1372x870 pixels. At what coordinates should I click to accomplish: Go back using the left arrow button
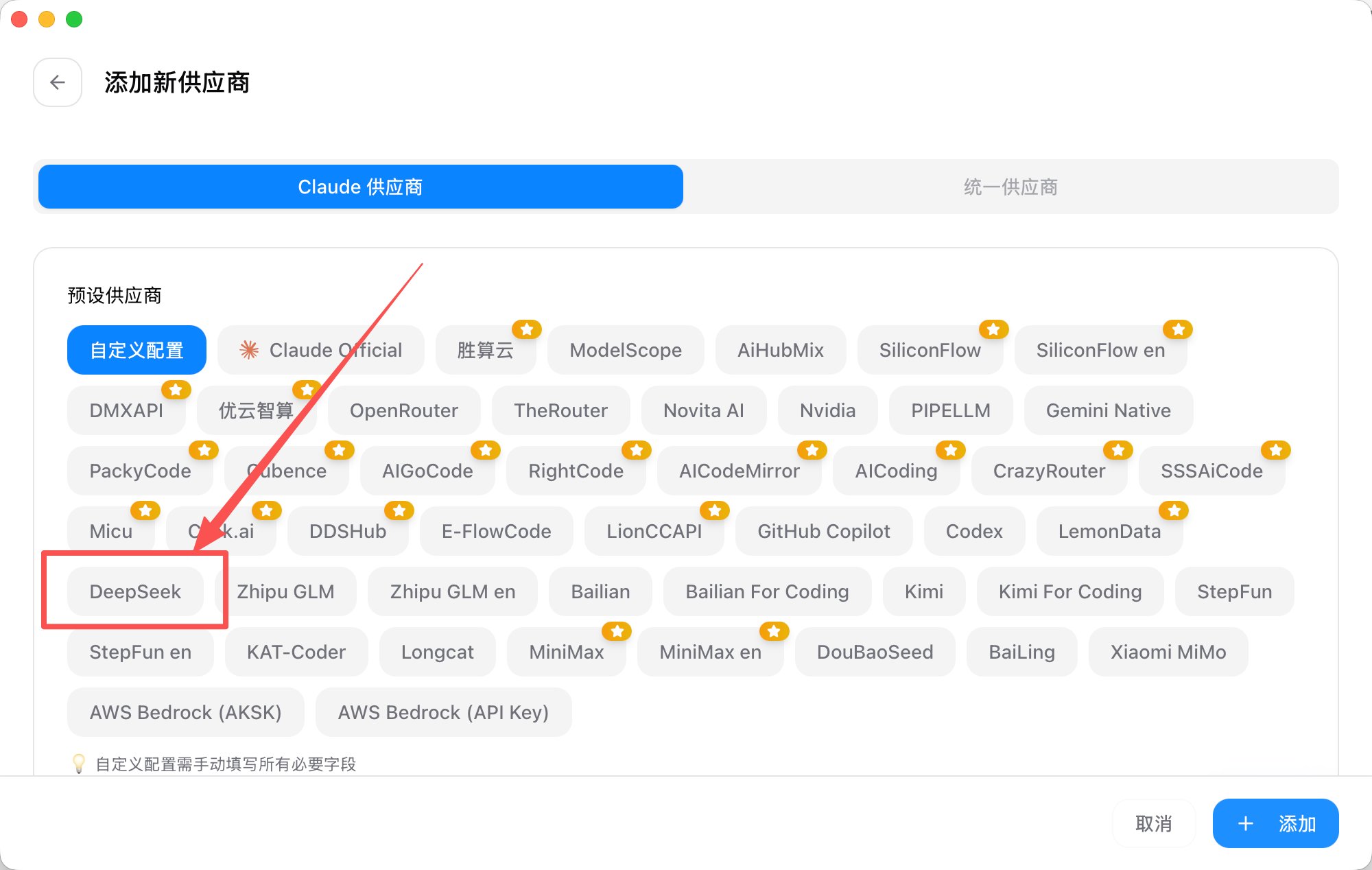coord(58,82)
